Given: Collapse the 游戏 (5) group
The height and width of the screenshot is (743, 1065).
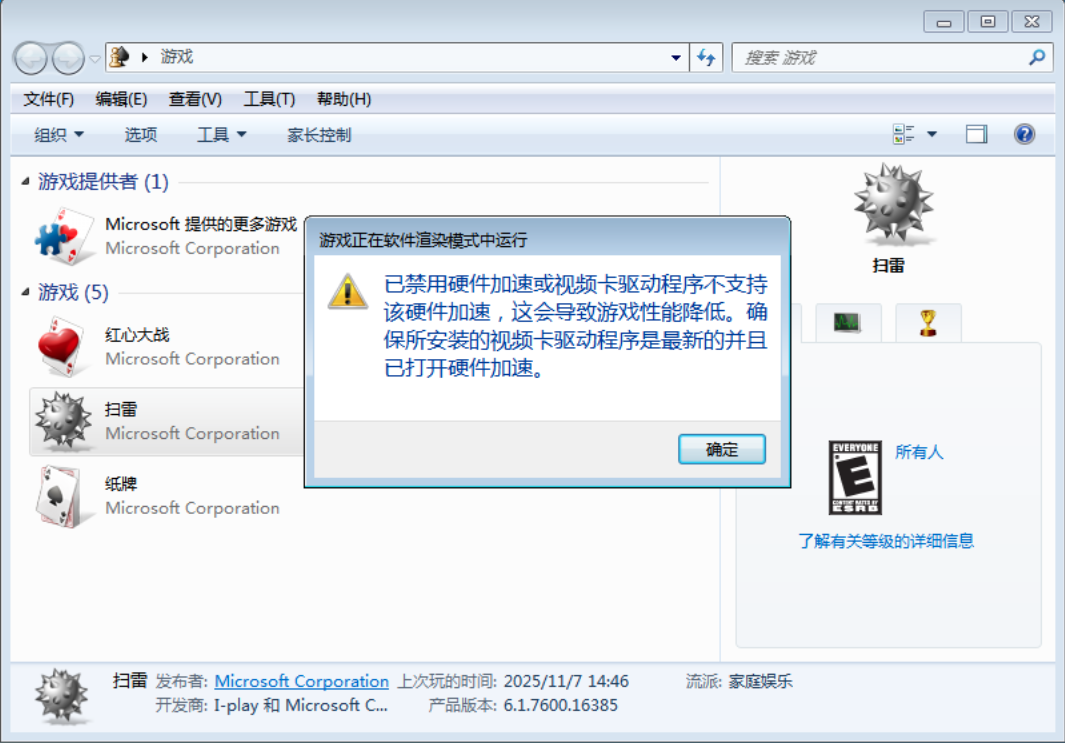Looking at the screenshot, I should pyautogui.click(x=25, y=292).
